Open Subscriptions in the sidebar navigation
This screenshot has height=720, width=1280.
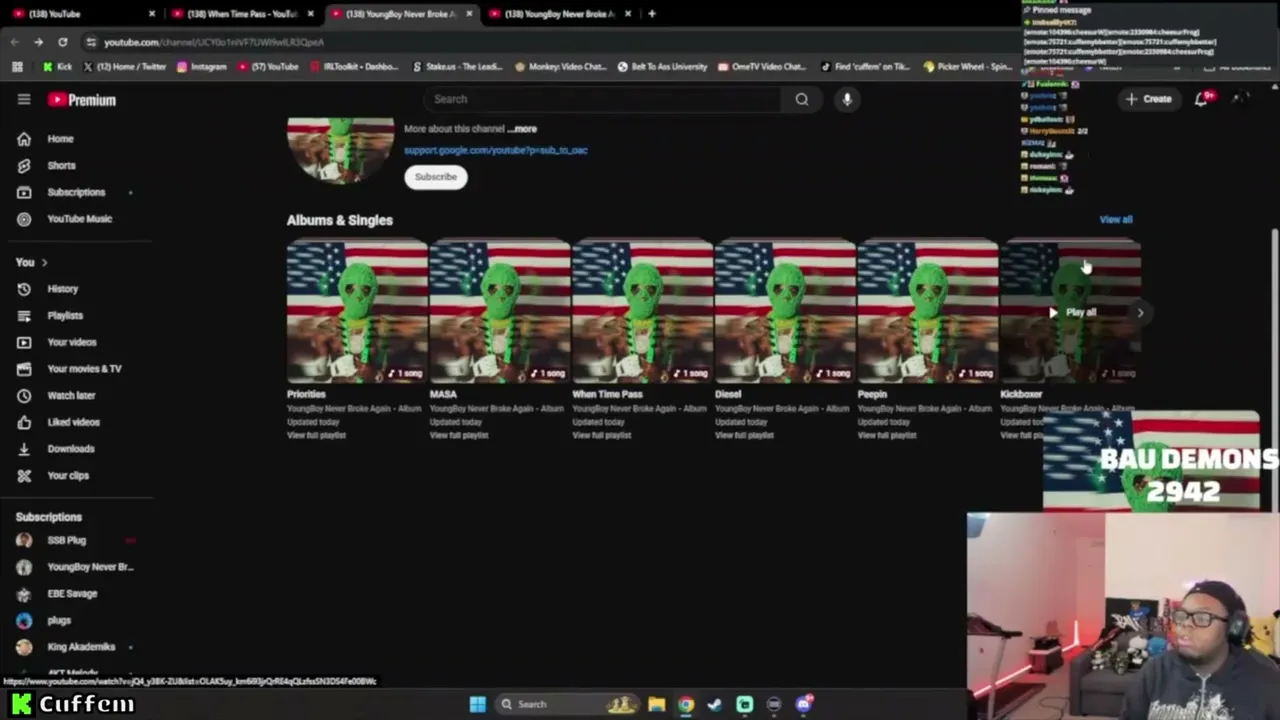point(76,192)
